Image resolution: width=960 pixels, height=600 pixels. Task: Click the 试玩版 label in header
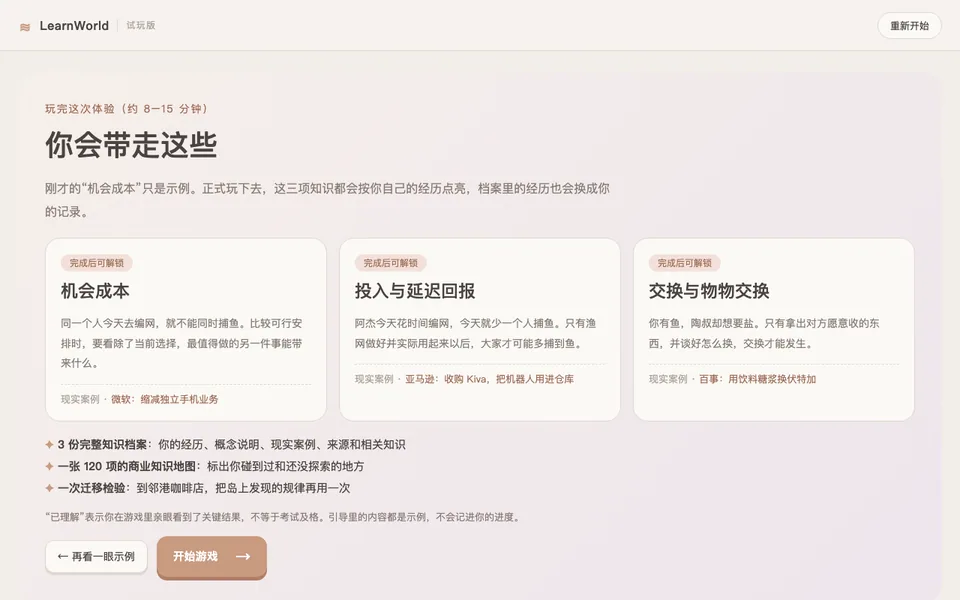click(141, 25)
